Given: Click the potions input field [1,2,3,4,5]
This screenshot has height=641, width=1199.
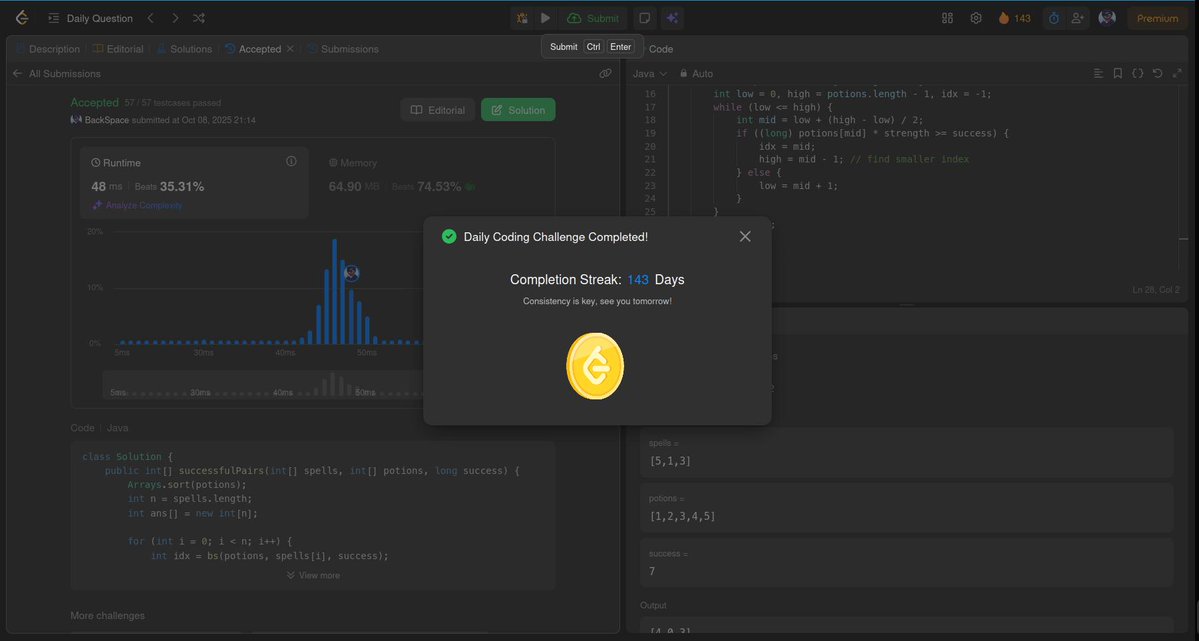Looking at the screenshot, I should pos(907,508).
